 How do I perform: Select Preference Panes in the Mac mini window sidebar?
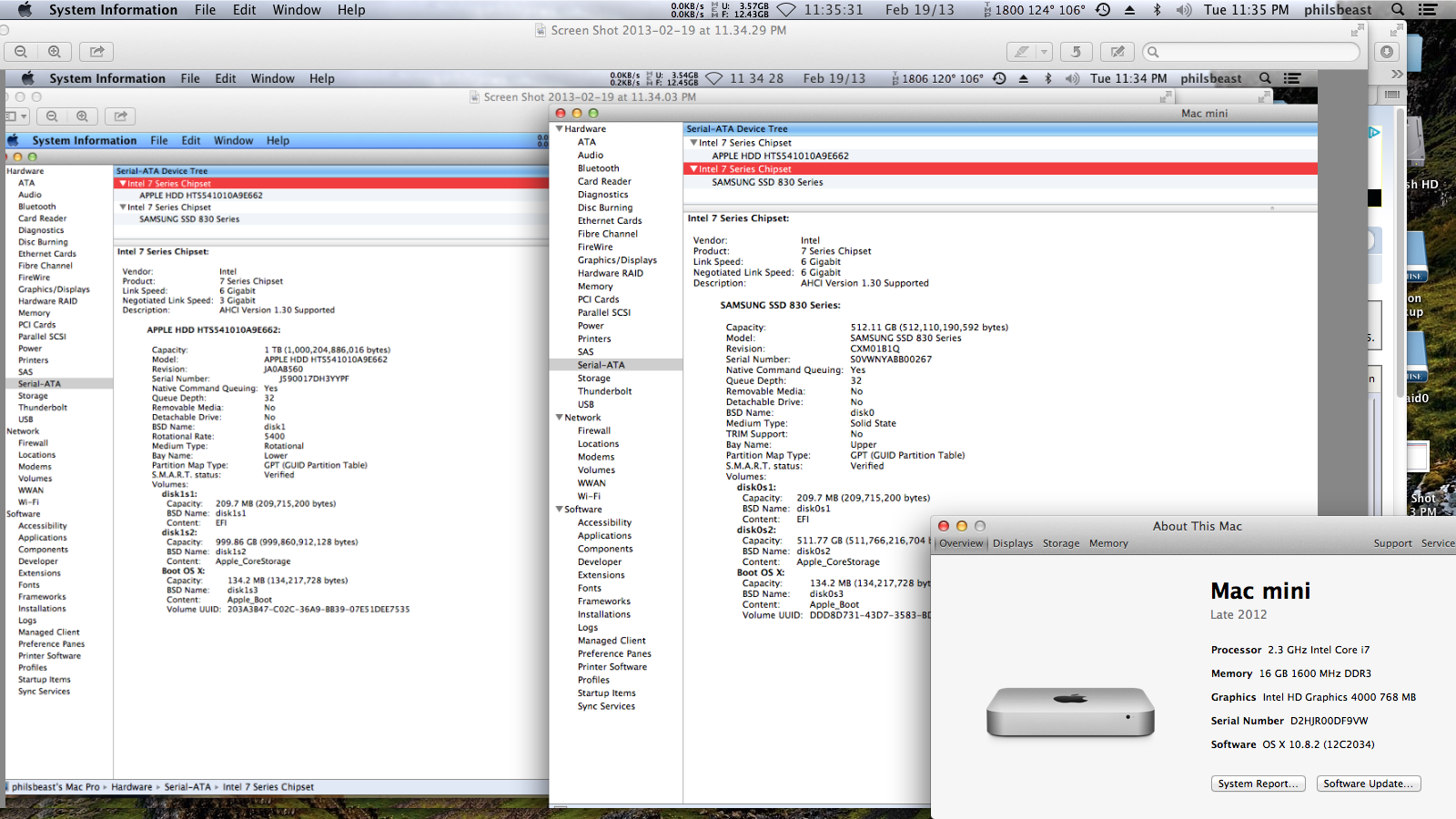click(x=616, y=654)
